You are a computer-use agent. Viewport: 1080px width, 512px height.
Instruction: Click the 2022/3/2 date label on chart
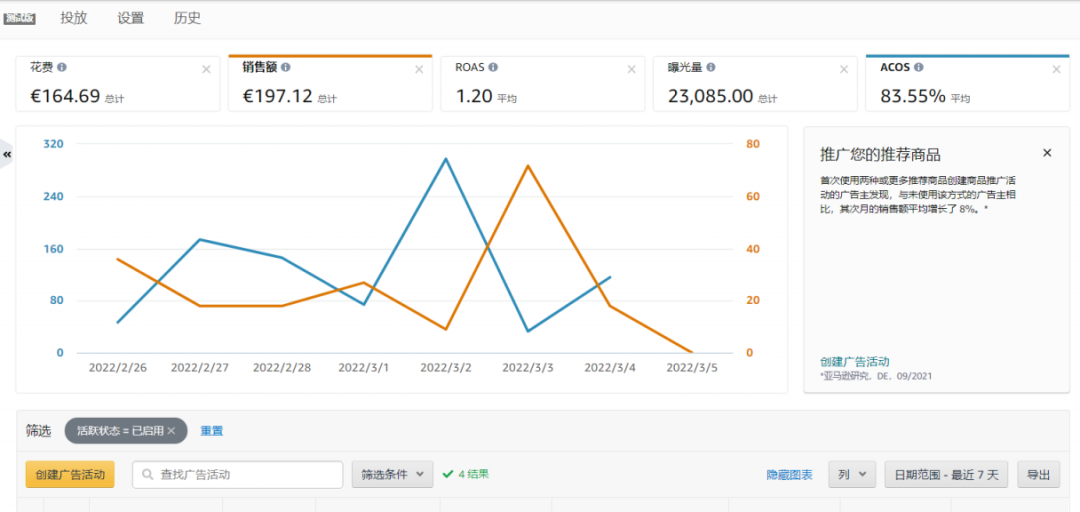pos(446,367)
